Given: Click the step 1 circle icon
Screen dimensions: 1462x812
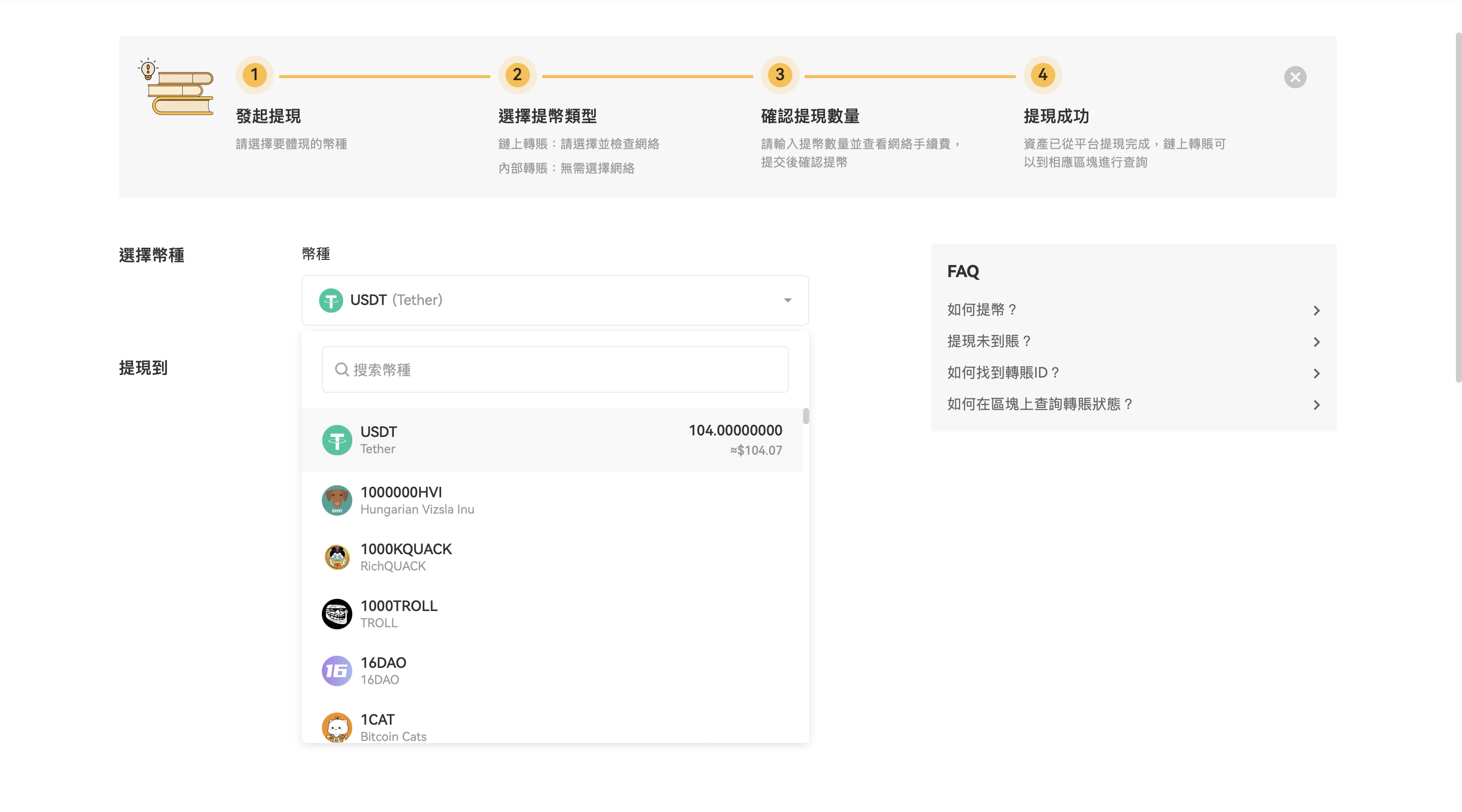Looking at the screenshot, I should point(254,75).
